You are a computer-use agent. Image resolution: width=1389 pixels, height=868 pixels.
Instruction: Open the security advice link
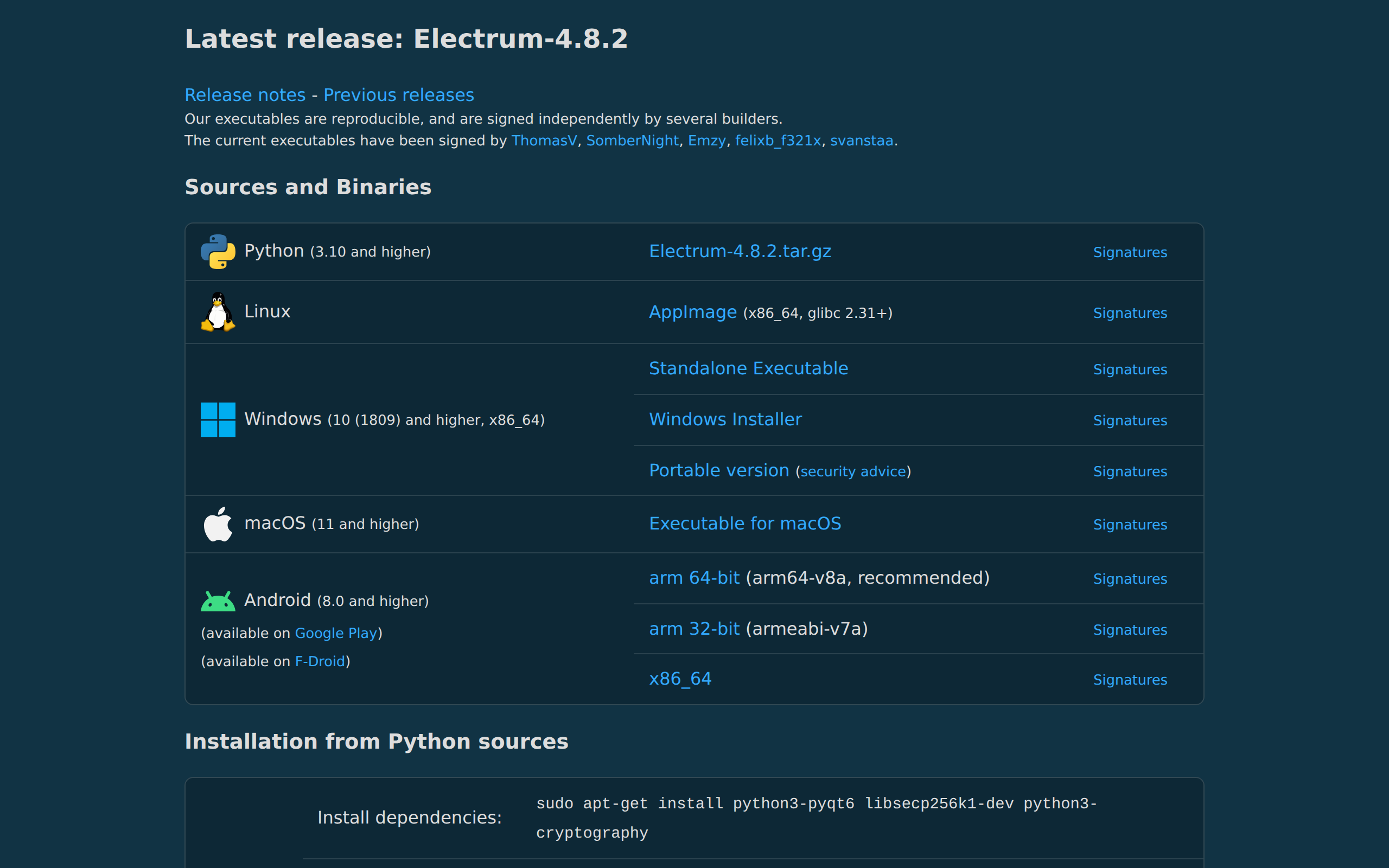pos(853,472)
